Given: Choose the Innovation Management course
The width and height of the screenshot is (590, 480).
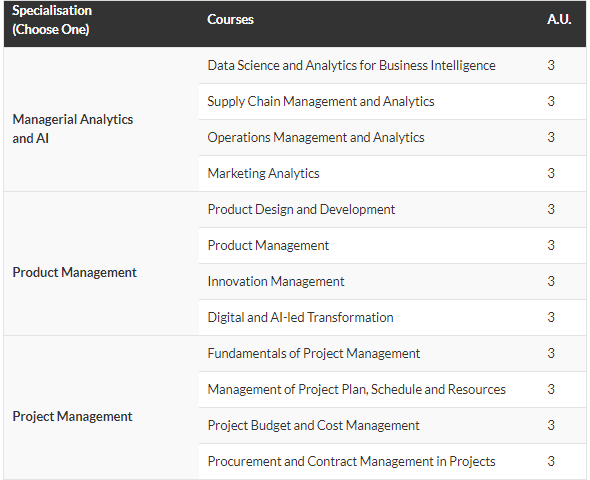Looking at the screenshot, I should coord(276,281).
